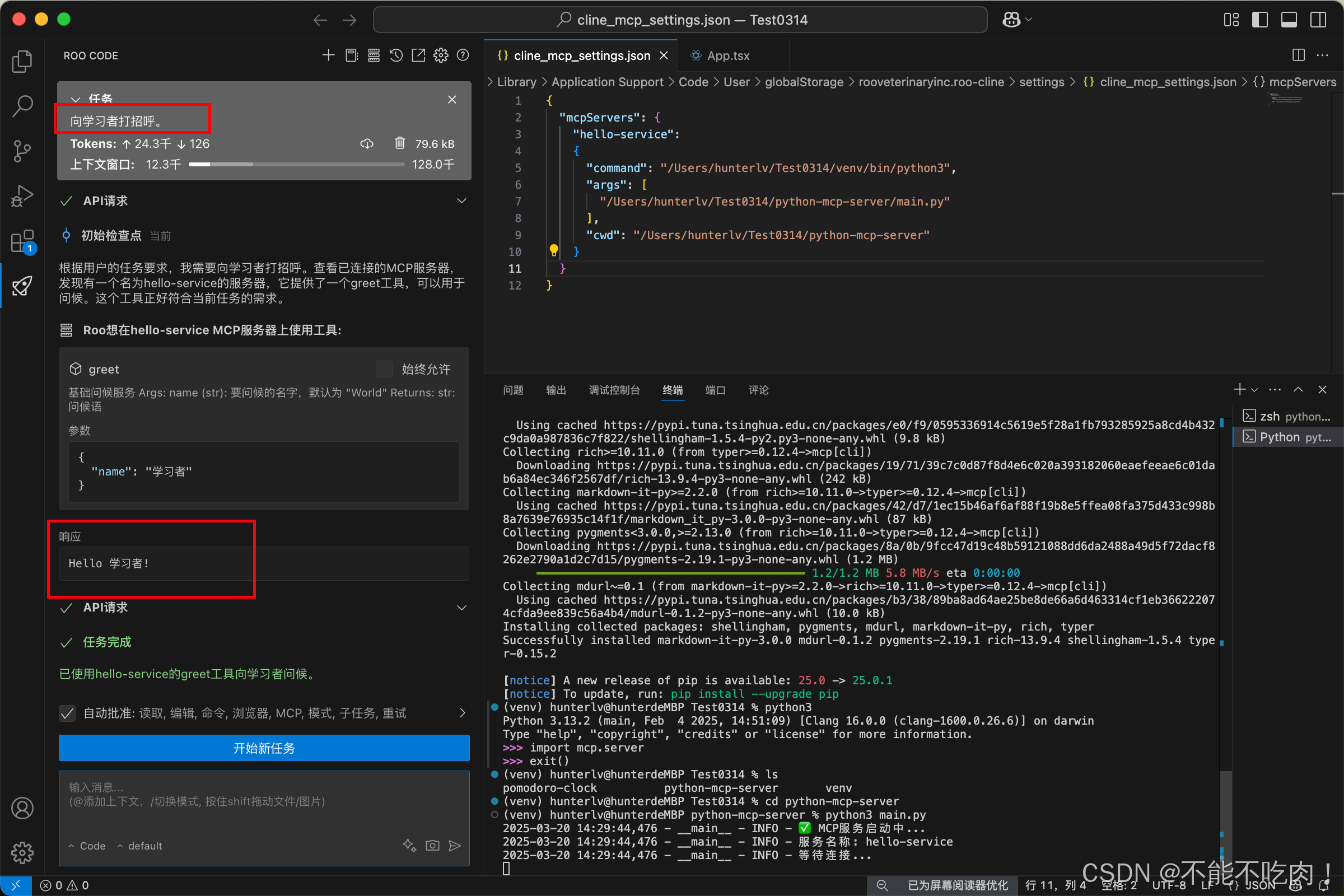Image resolution: width=1344 pixels, height=896 pixels.
Task: Open the Source Control view
Action: pyautogui.click(x=22, y=151)
